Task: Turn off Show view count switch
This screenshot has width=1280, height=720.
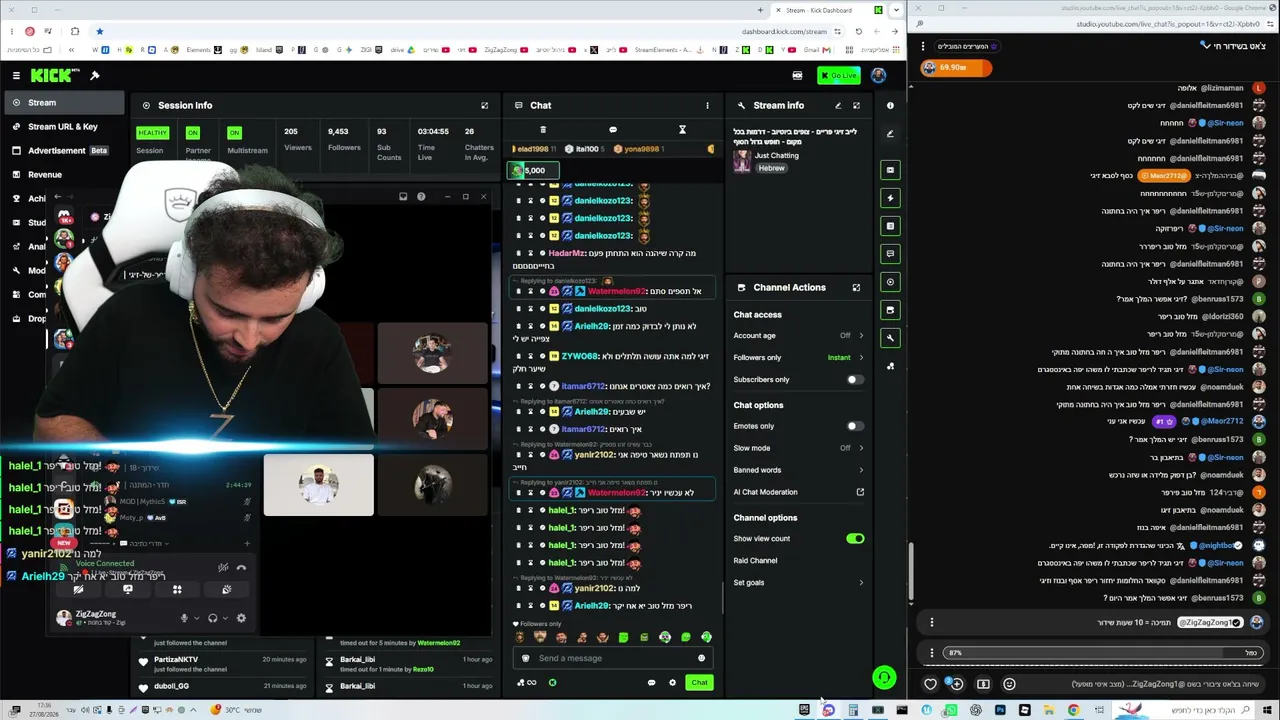Action: pos(855,539)
